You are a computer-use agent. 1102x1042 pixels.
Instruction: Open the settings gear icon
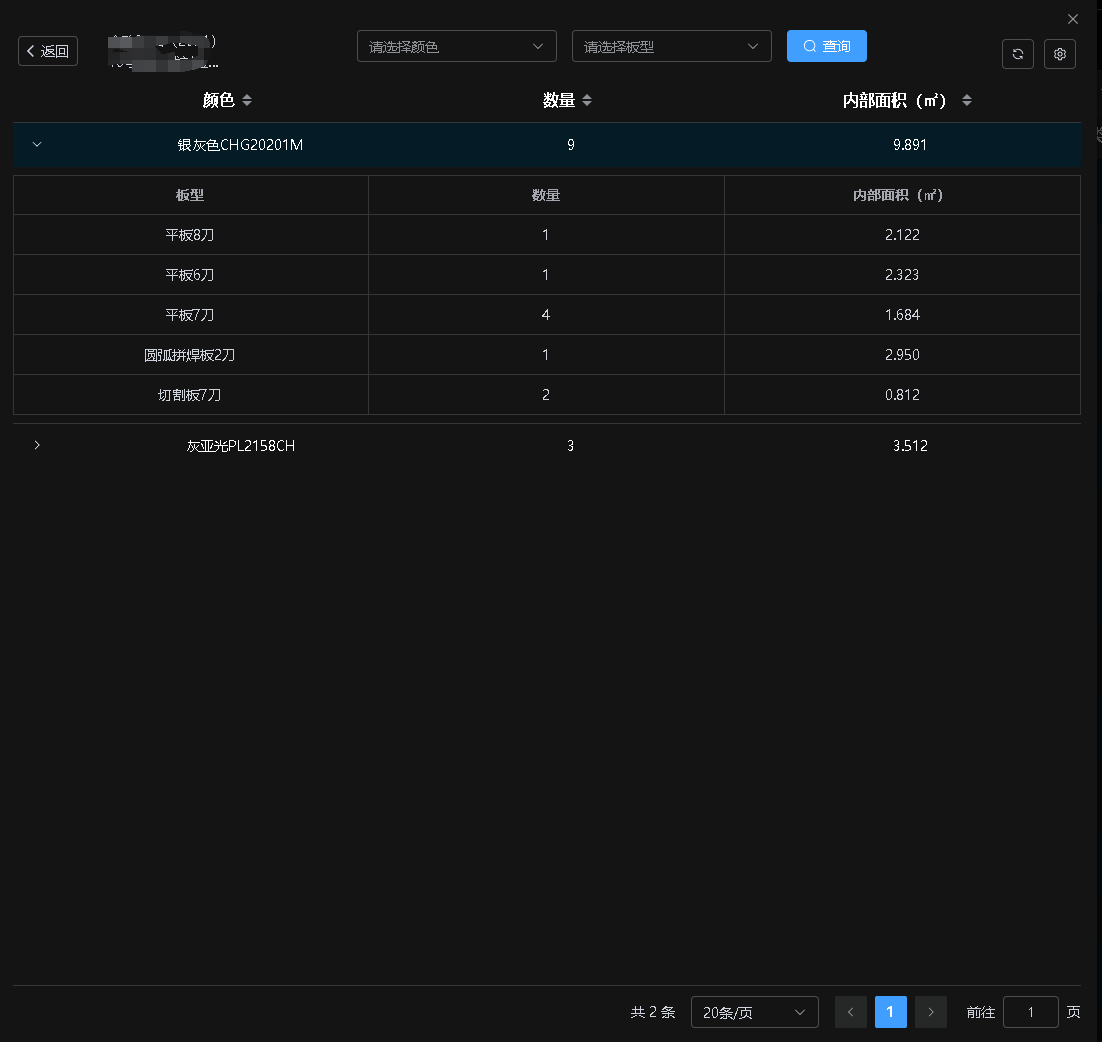[1060, 54]
